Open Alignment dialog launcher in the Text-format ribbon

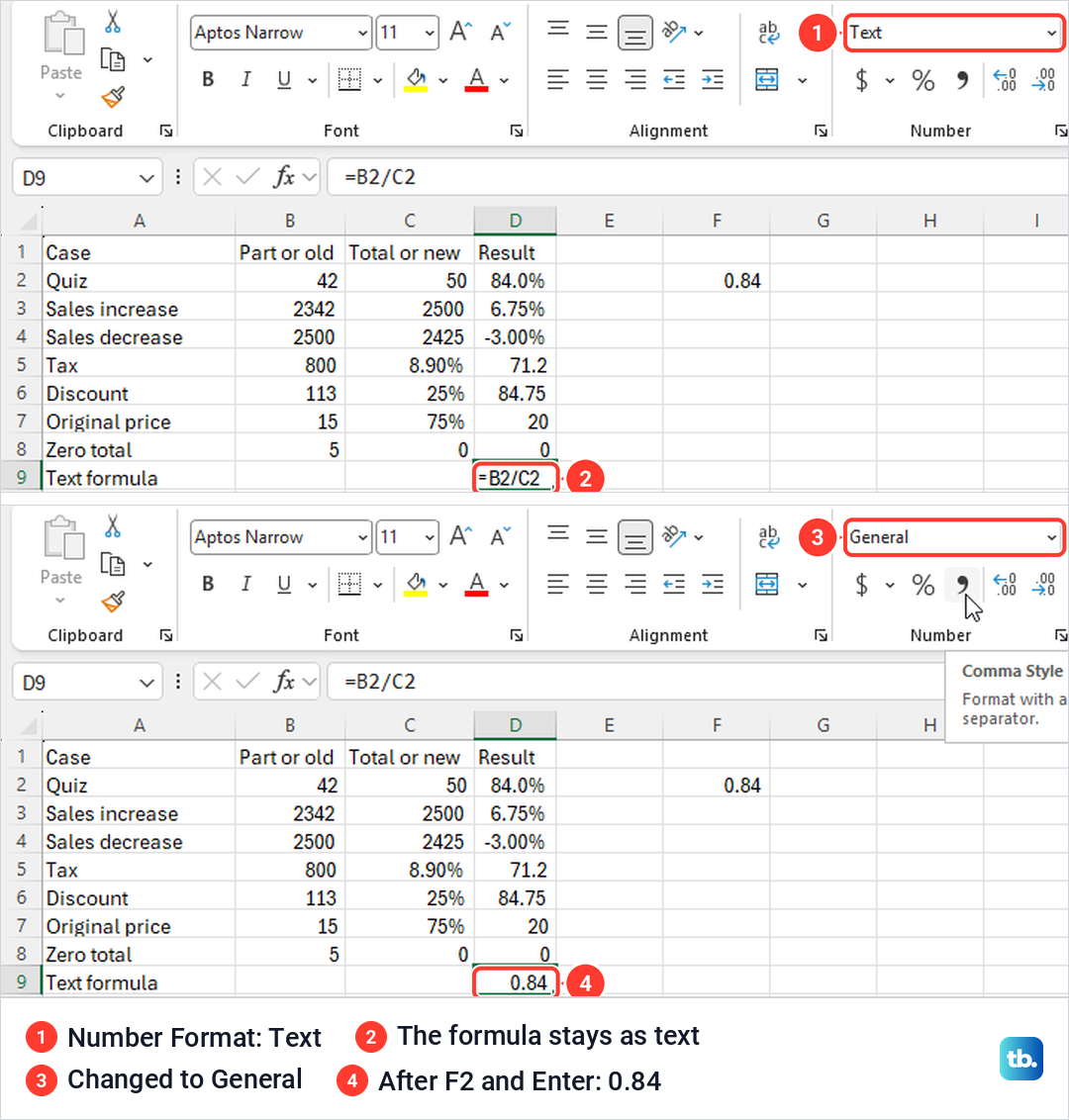coord(821,131)
